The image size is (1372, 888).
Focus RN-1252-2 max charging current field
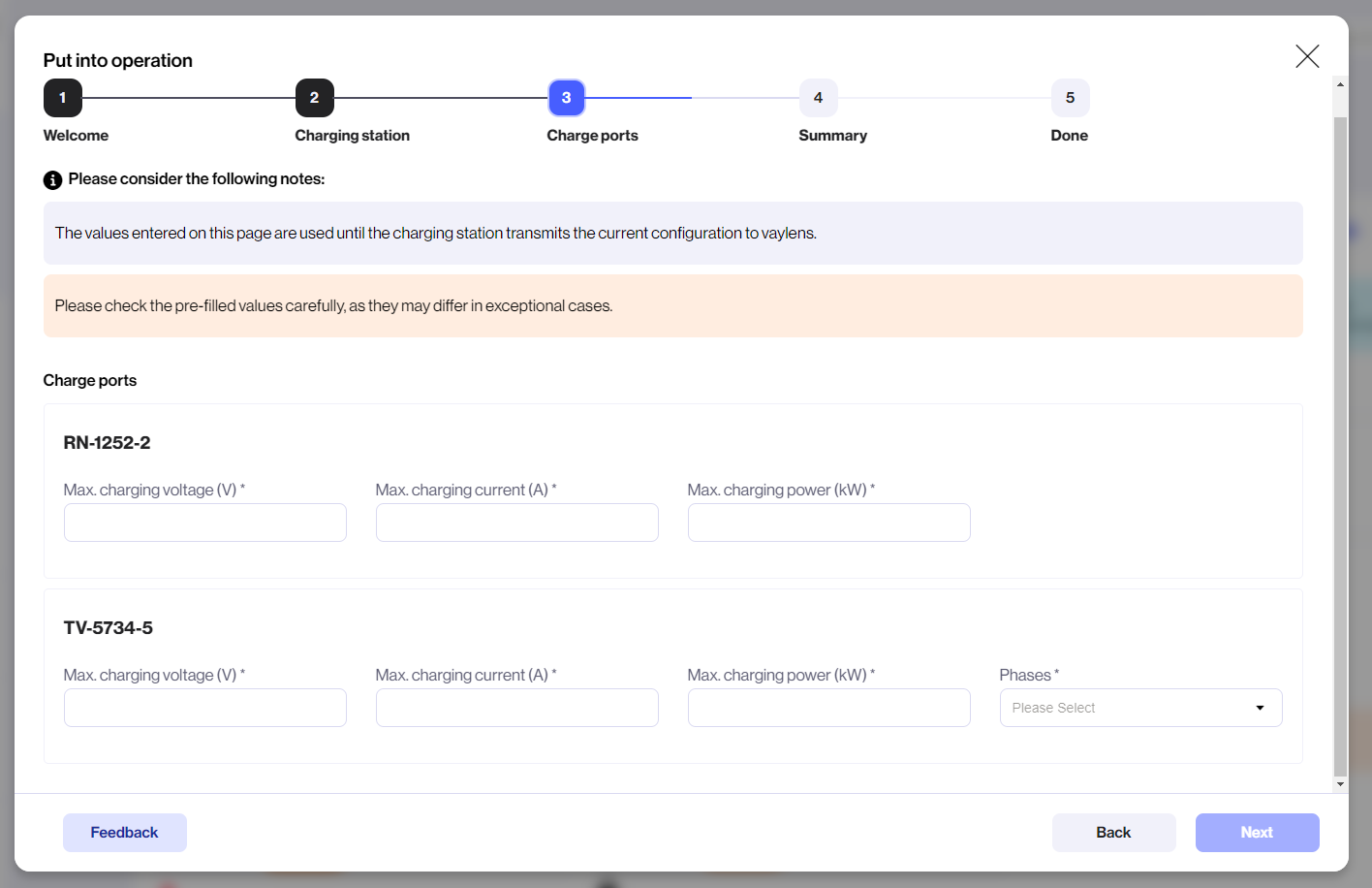coord(517,523)
